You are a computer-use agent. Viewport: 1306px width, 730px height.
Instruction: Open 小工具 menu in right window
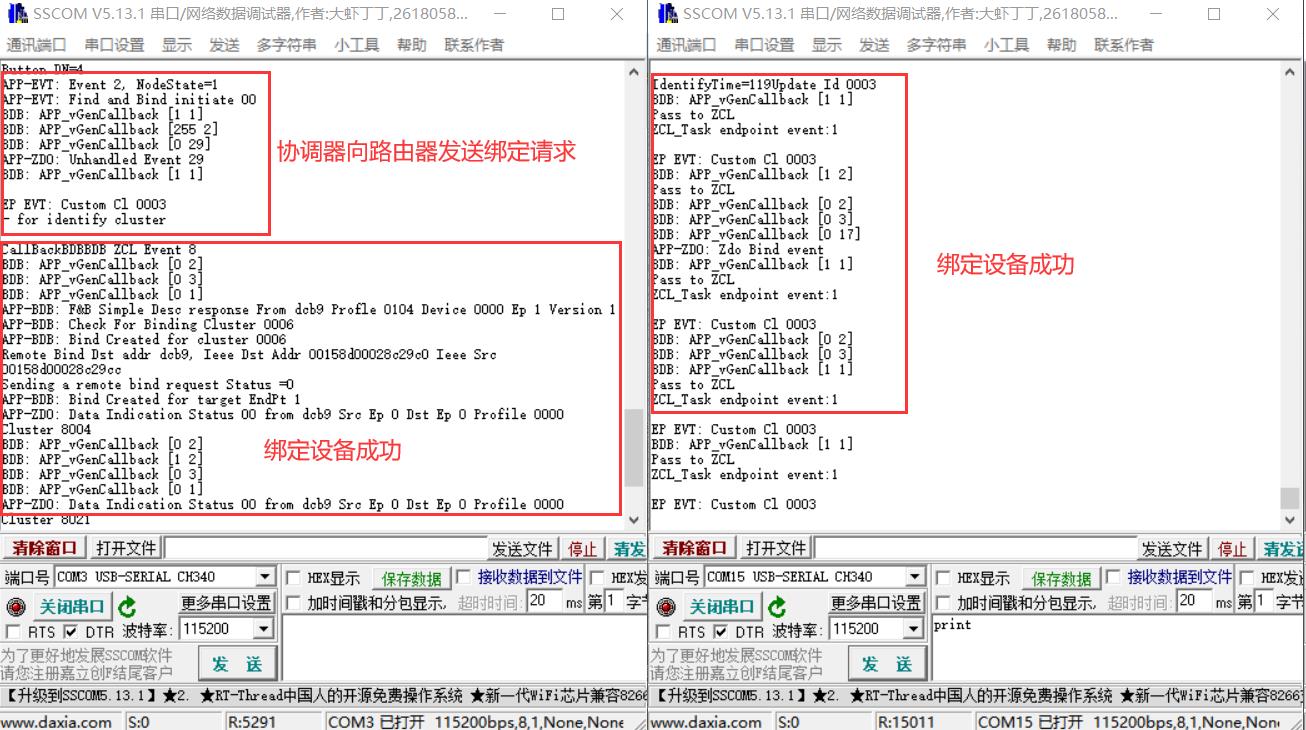[x=1006, y=45]
